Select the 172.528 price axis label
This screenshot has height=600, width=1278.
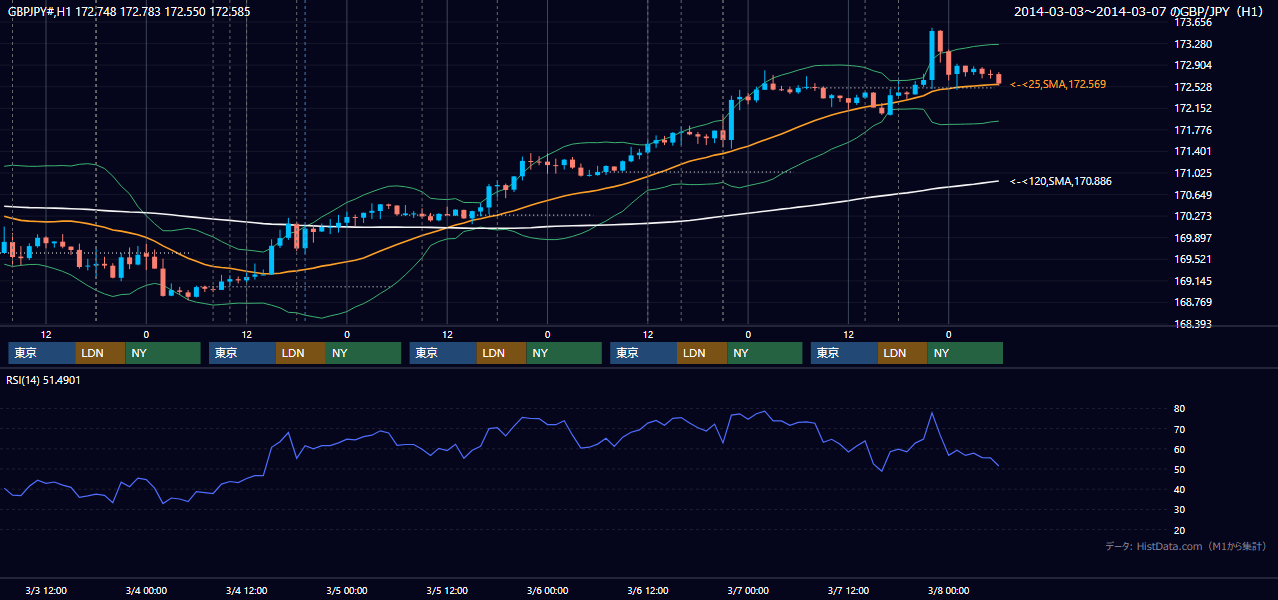[x=1192, y=87]
